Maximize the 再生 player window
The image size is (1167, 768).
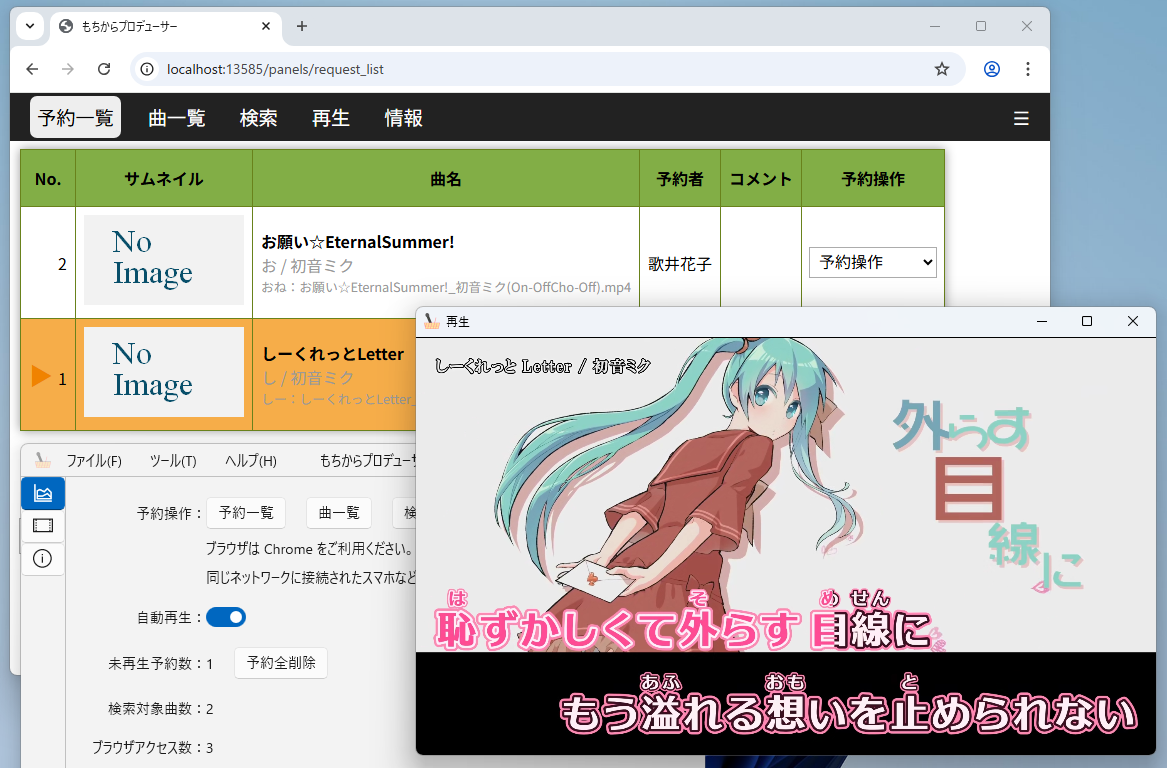click(x=1087, y=321)
